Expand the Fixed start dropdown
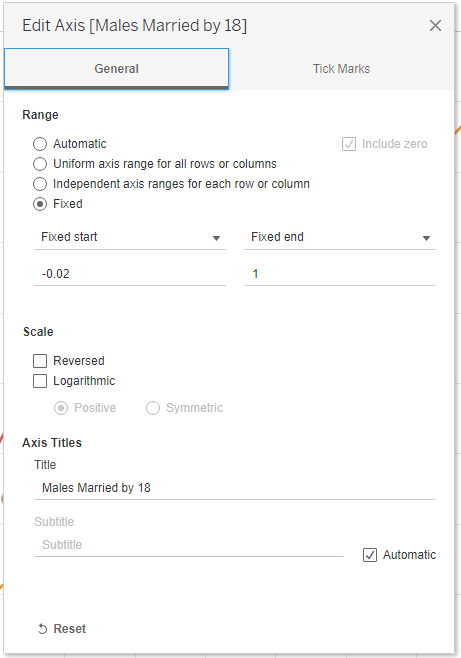 tap(130, 237)
